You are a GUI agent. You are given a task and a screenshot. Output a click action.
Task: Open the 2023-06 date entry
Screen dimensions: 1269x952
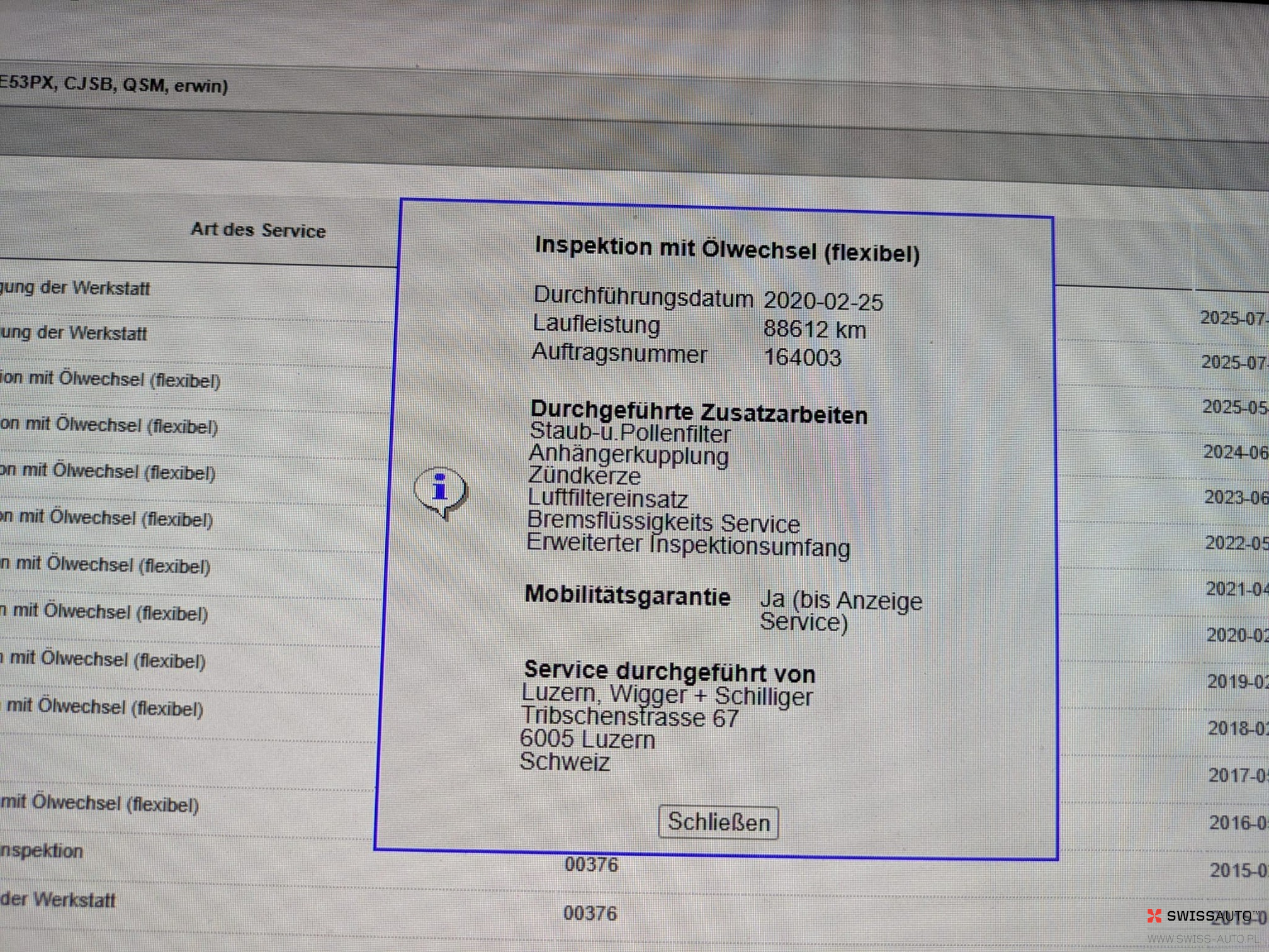click(x=1236, y=498)
